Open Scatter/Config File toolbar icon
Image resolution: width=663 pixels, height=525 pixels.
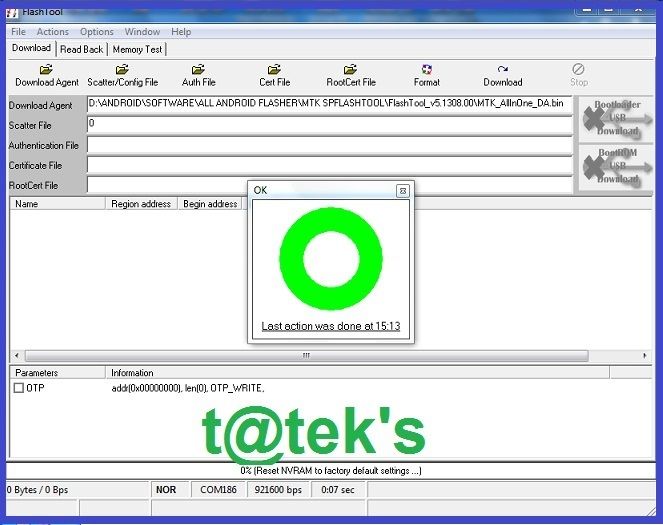[x=122, y=69]
